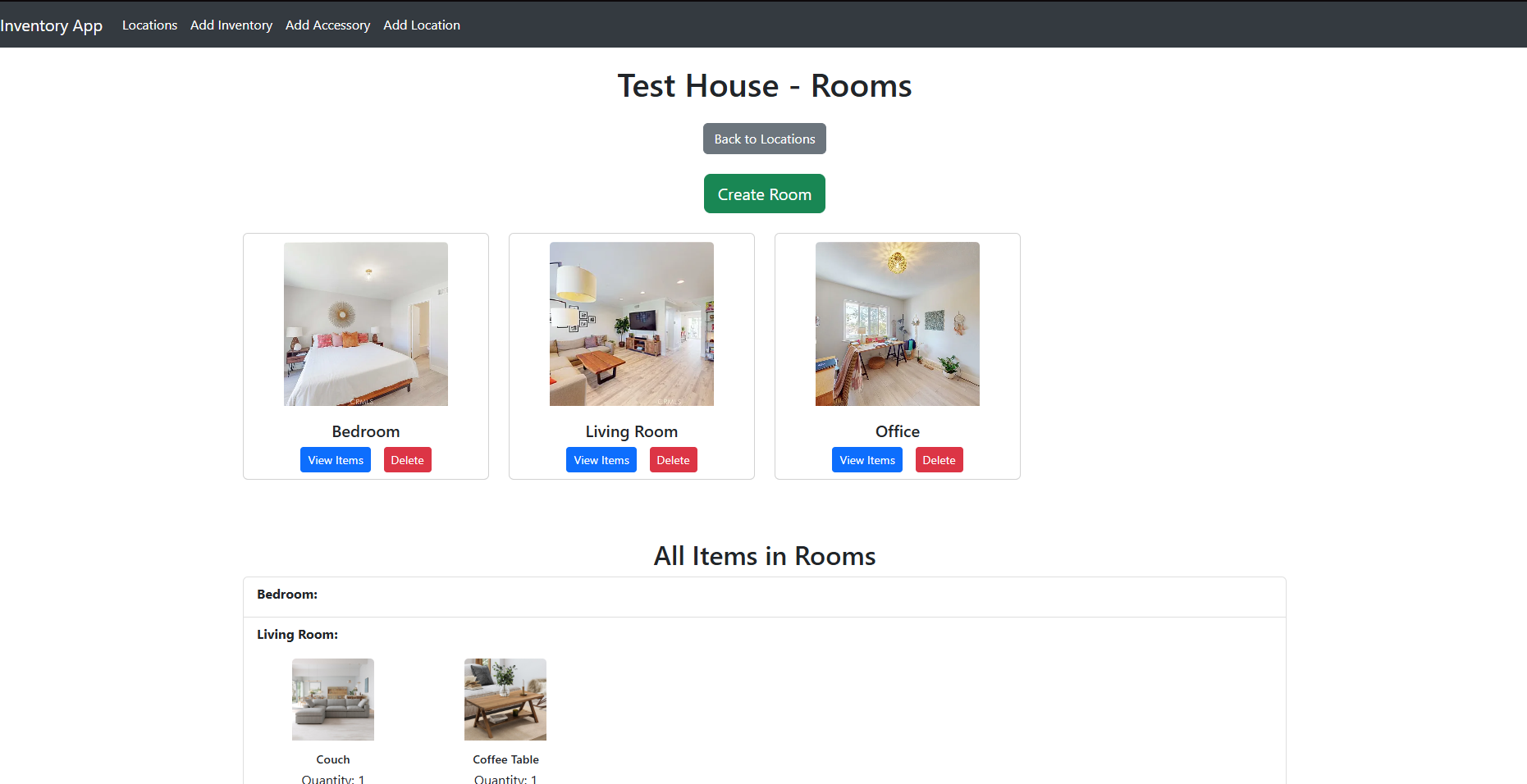Delete the Living Room room
The height and width of the screenshot is (784, 1527).
point(673,459)
